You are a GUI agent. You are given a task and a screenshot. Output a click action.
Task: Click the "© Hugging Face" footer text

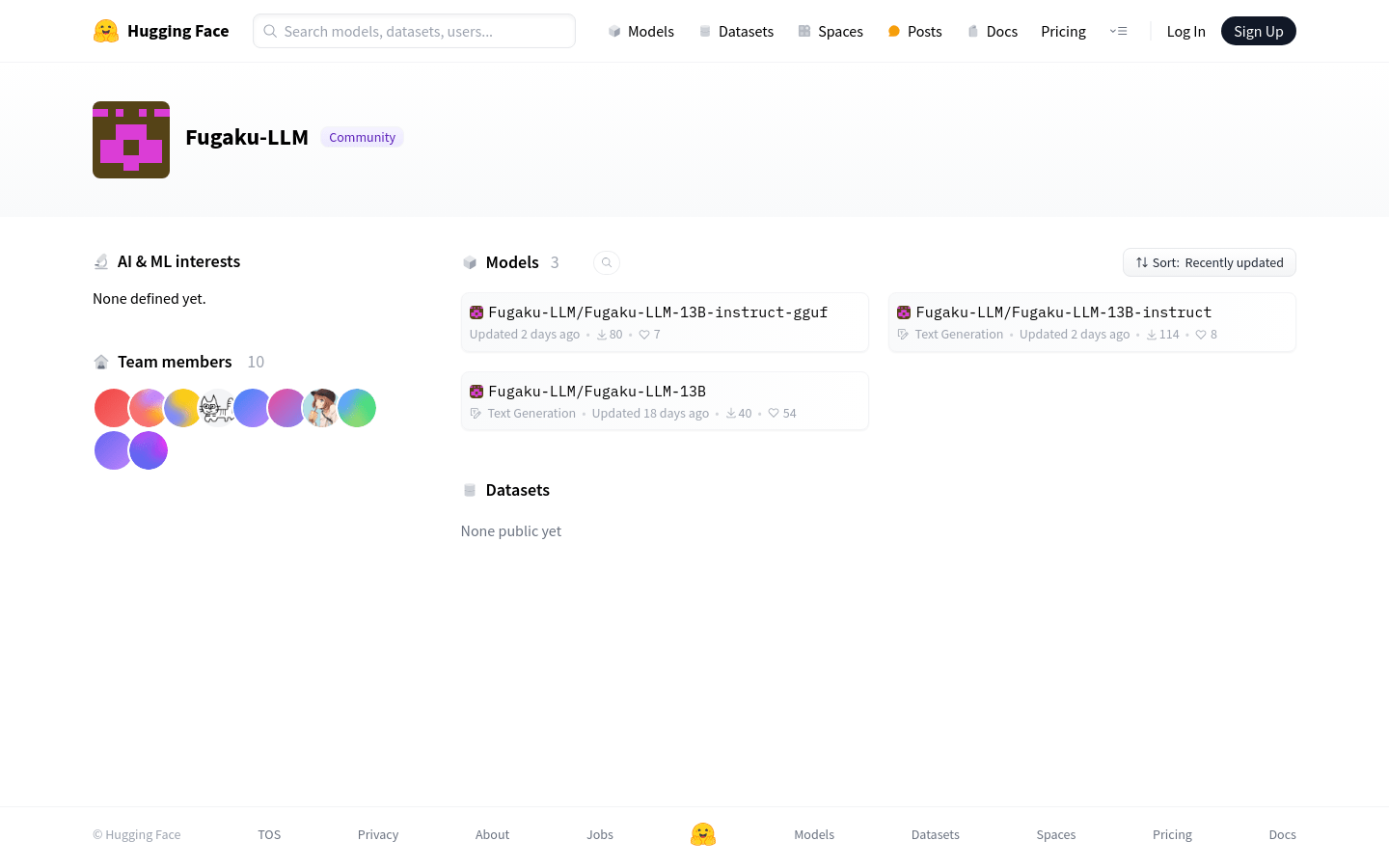137,835
